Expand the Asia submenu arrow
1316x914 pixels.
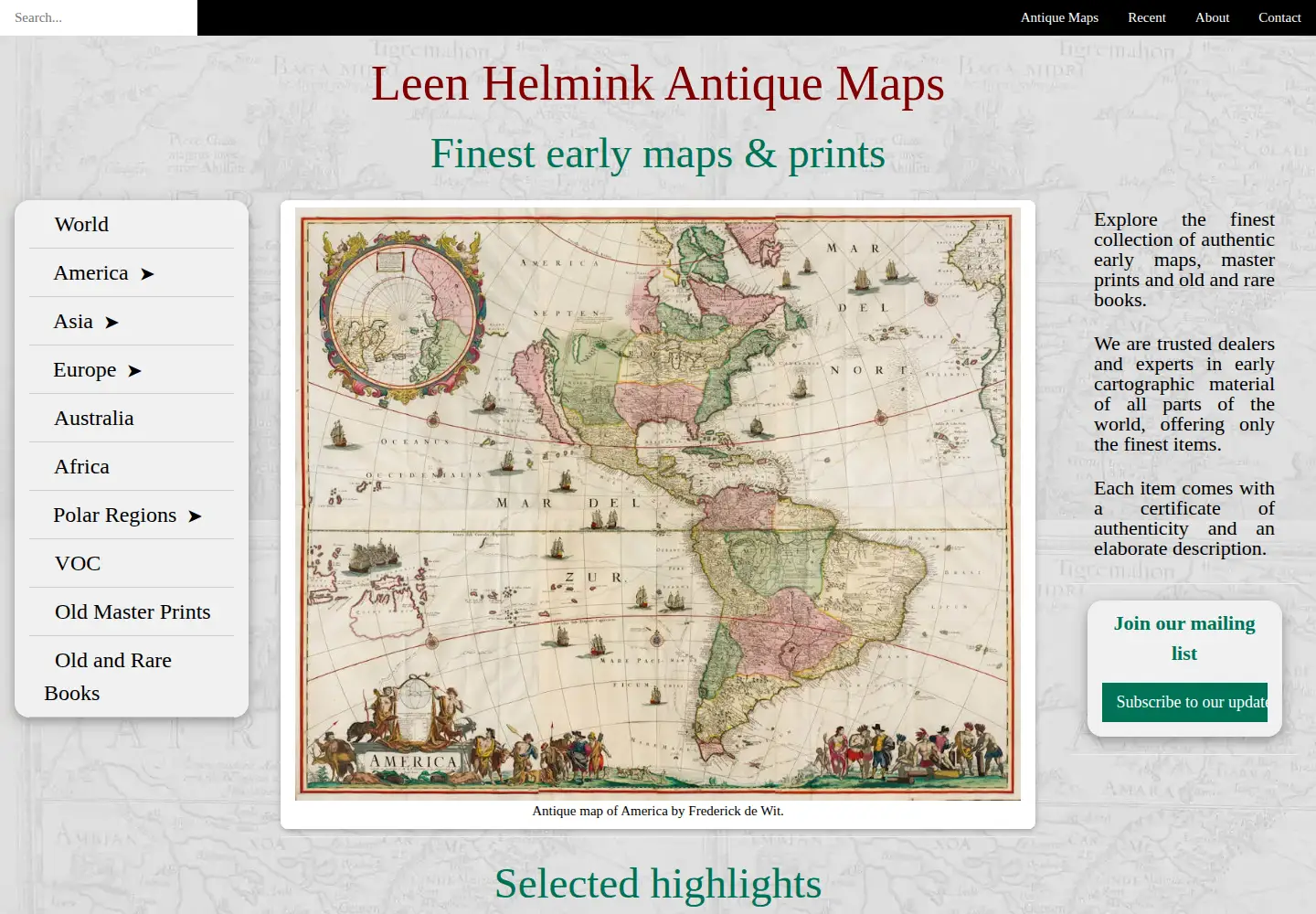tap(111, 323)
